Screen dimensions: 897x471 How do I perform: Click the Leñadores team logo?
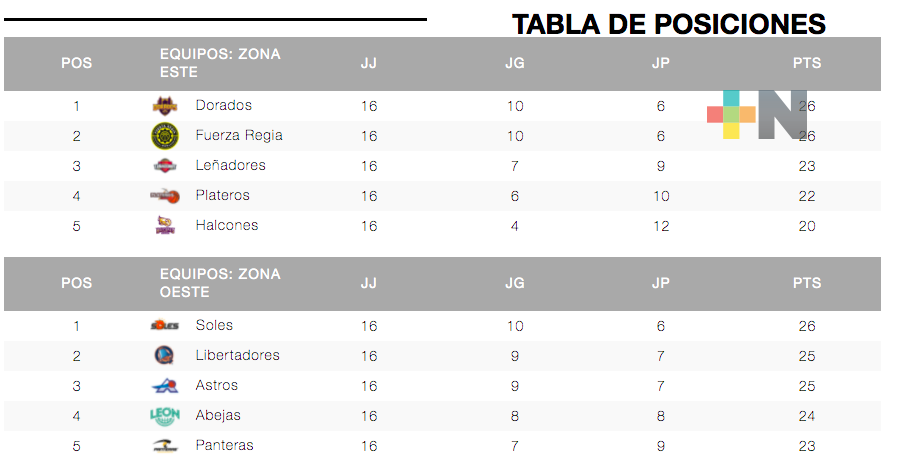(164, 166)
